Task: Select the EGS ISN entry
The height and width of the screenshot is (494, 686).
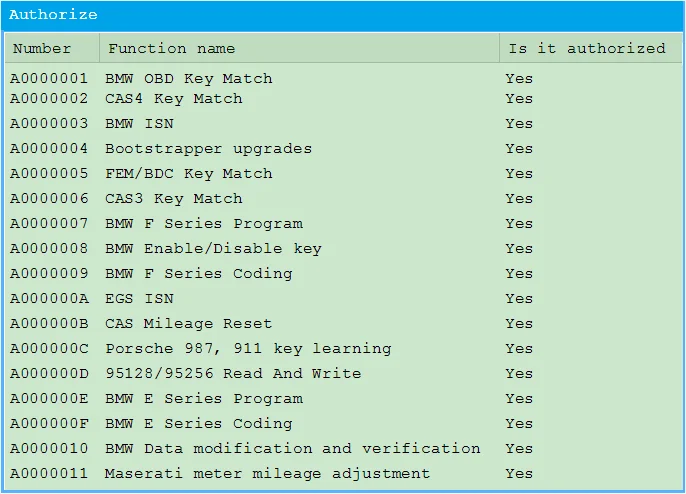Action: pyautogui.click(x=139, y=299)
